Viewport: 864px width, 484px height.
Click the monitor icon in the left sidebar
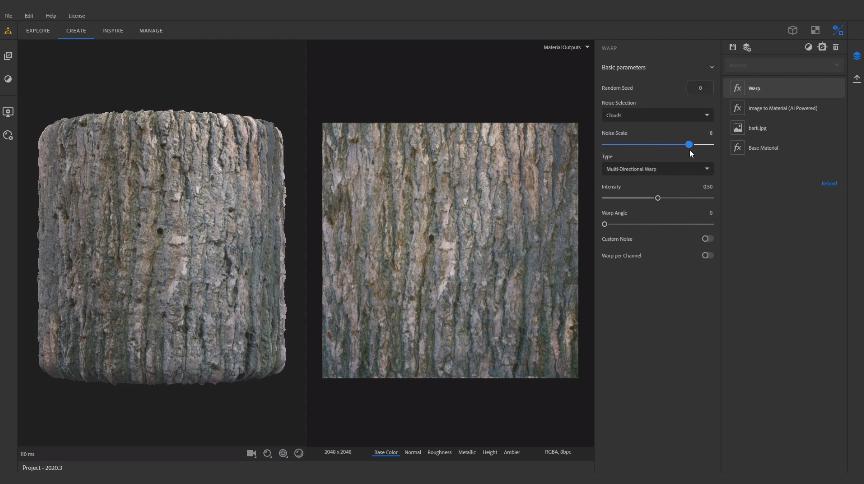tap(8, 112)
